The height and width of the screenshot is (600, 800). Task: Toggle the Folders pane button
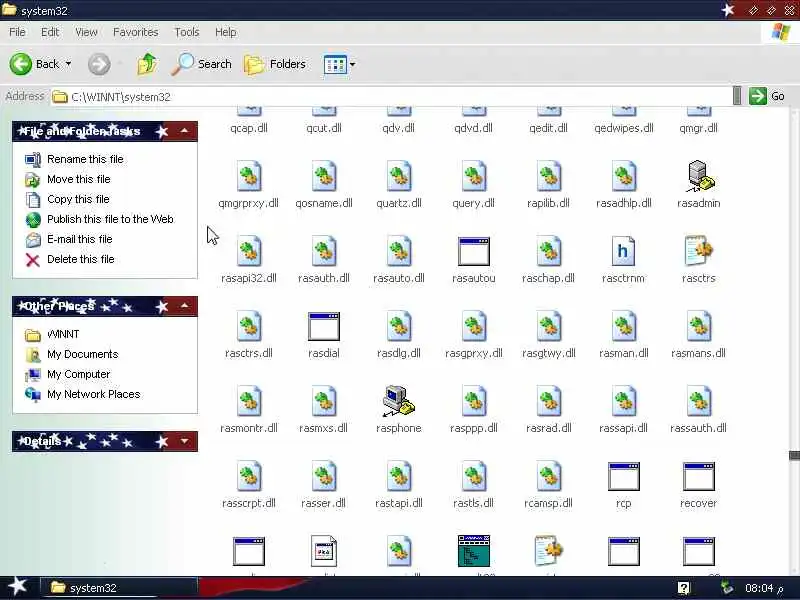point(275,64)
